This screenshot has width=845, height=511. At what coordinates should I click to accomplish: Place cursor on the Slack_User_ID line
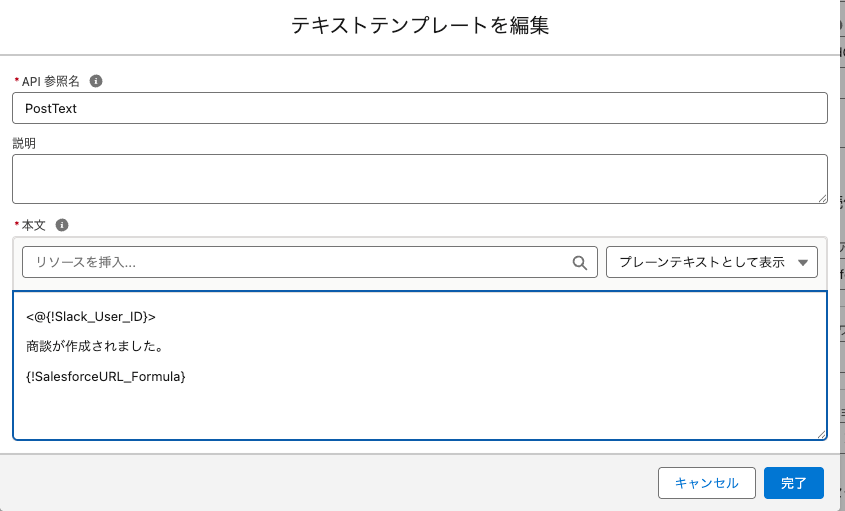pos(91,317)
